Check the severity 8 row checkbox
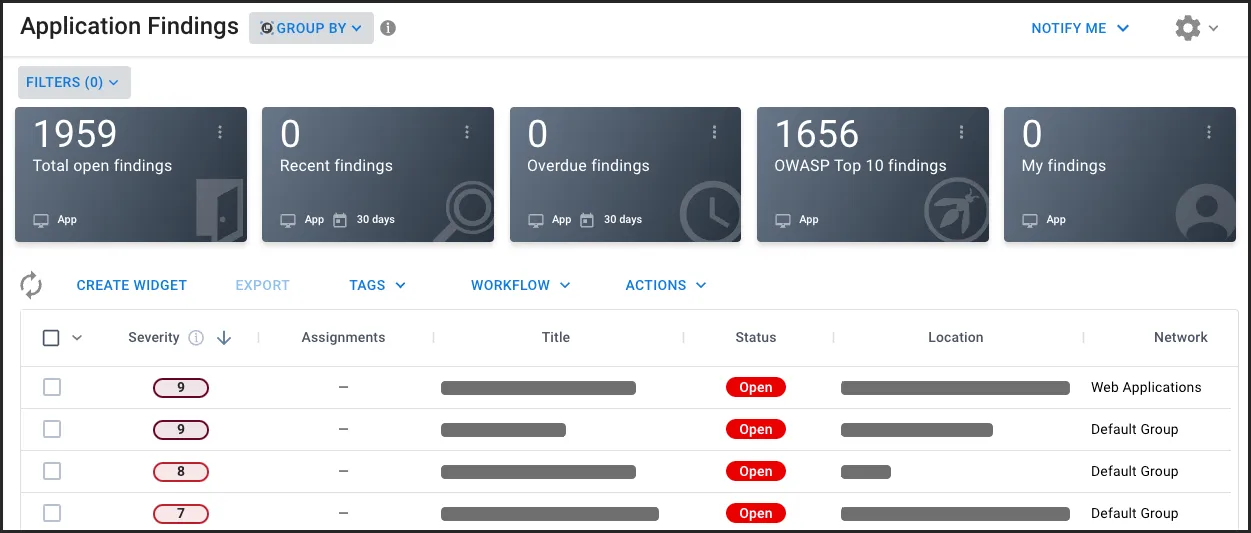Screen dimensions: 1251x533 (52, 471)
